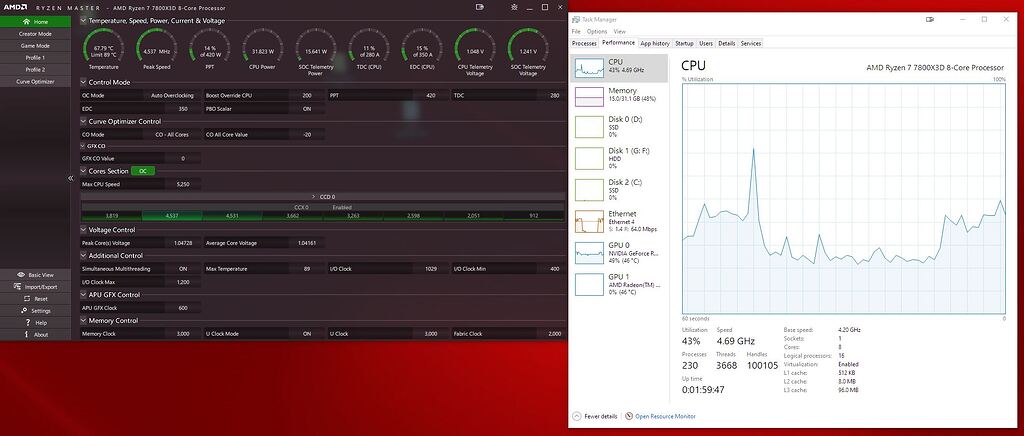Toggle the PBO Scalar ON value
The image size is (1024, 436).
pos(305,108)
